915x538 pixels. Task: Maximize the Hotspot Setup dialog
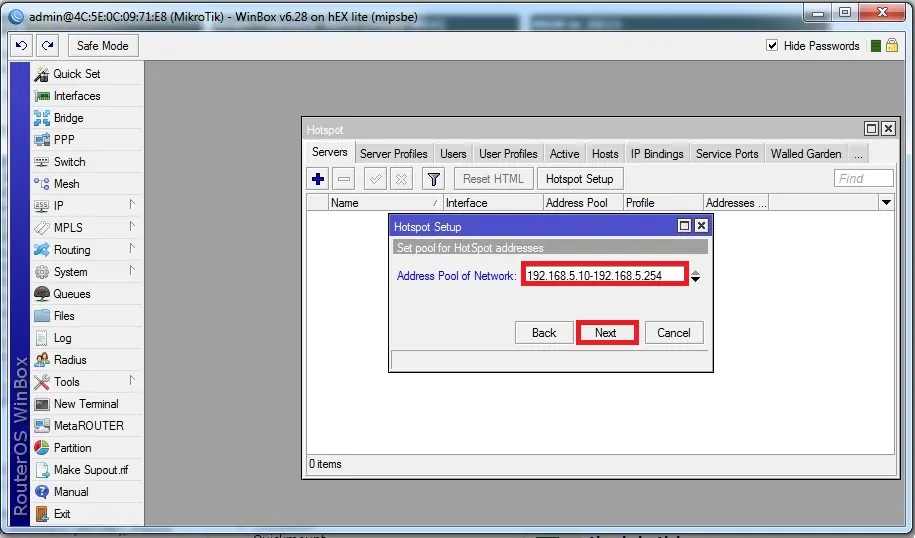tap(684, 226)
